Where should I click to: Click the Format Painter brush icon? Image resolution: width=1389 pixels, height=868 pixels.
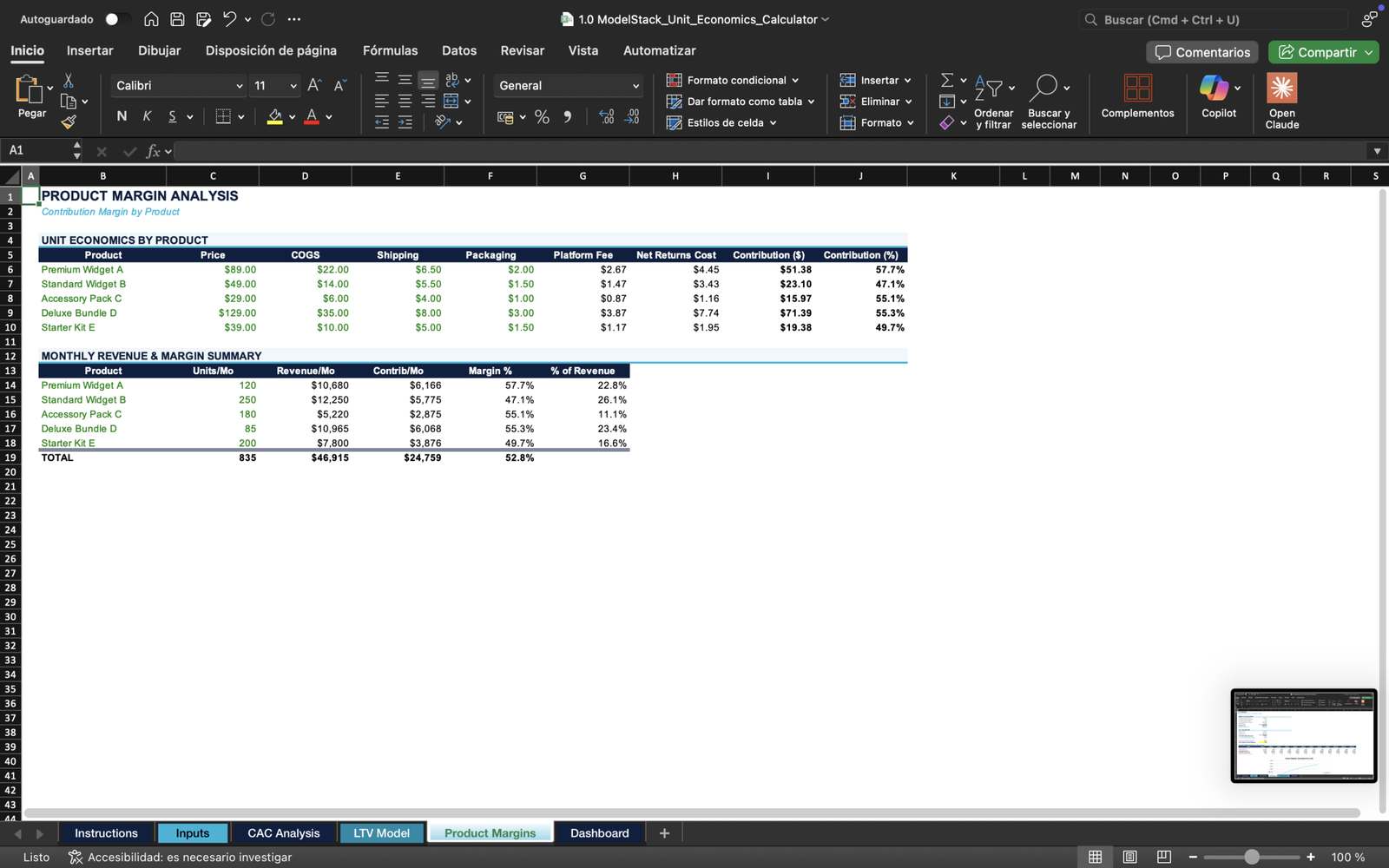click(x=69, y=122)
